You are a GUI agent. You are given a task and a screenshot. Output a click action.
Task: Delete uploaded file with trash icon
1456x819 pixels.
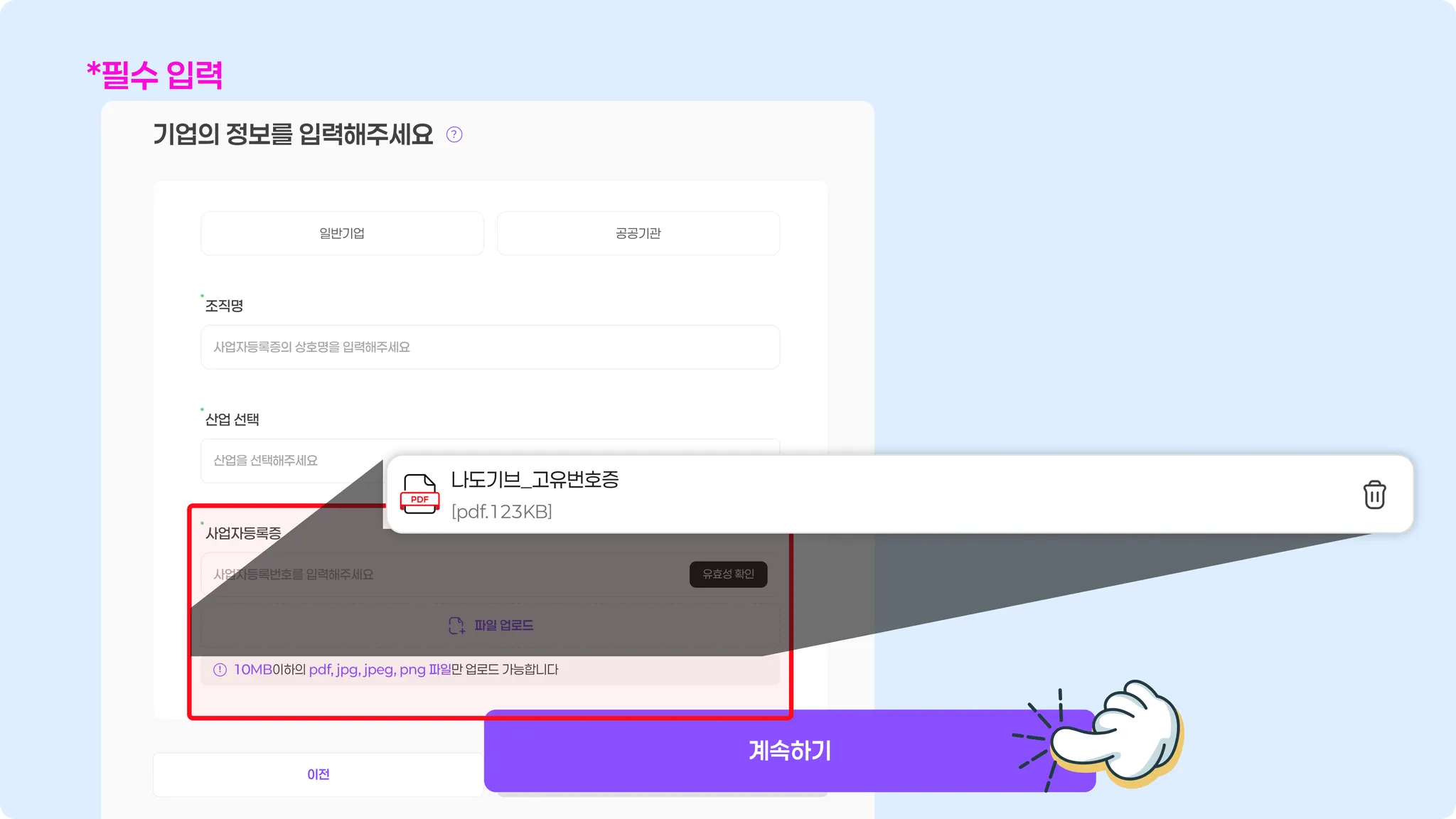(1374, 495)
